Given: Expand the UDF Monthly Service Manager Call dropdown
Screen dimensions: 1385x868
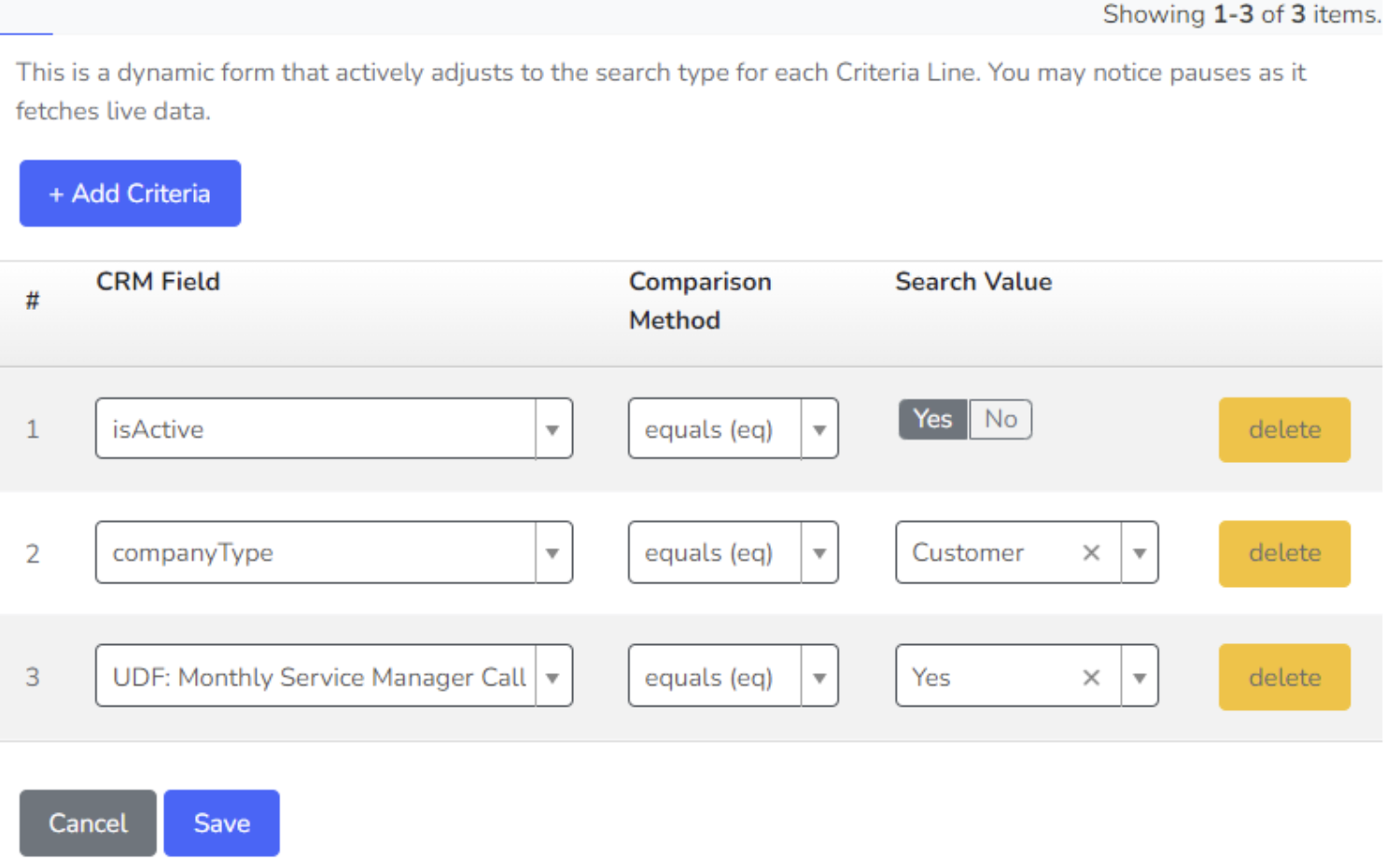Looking at the screenshot, I should pyautogui.click(x=553, y=677).
